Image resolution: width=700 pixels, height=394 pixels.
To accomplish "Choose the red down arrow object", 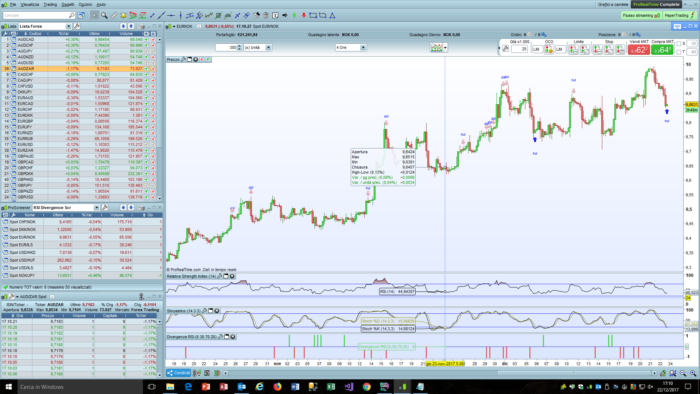I will [x=304, y=15].
